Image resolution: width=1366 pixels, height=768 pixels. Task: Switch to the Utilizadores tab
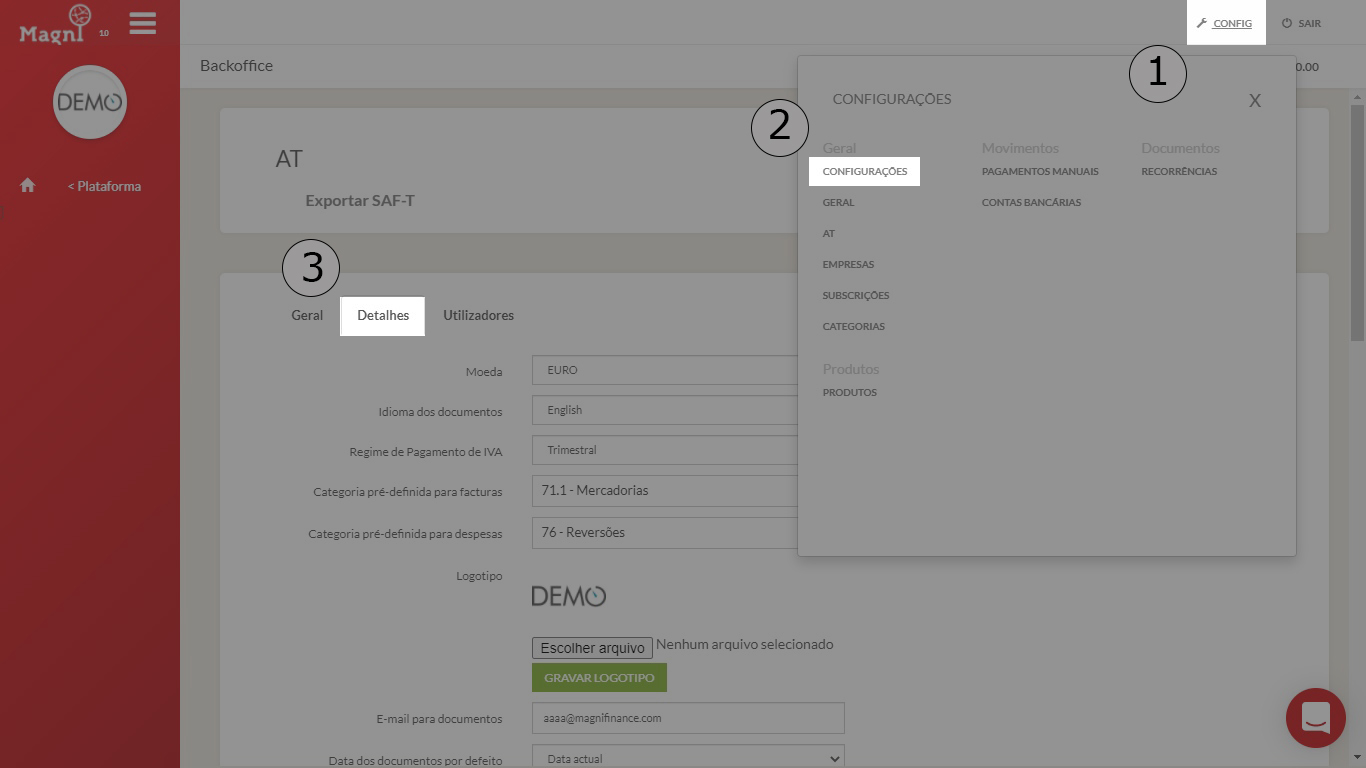click(478, 315)
